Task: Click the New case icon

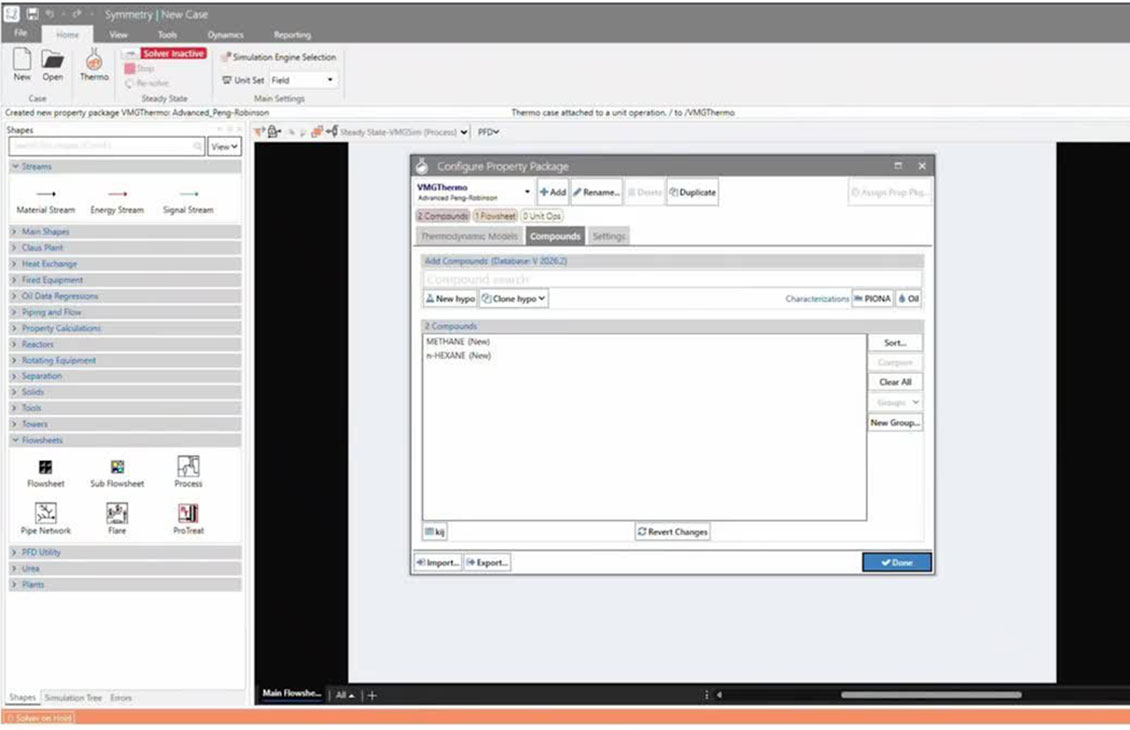Action: [22, 64]
